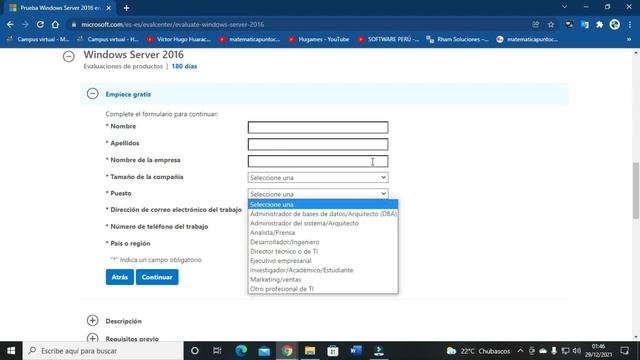The width and height of the screenshot is (640, 360).
Task: Click the Nombre de la empresa field
Action: coord(318,161)
